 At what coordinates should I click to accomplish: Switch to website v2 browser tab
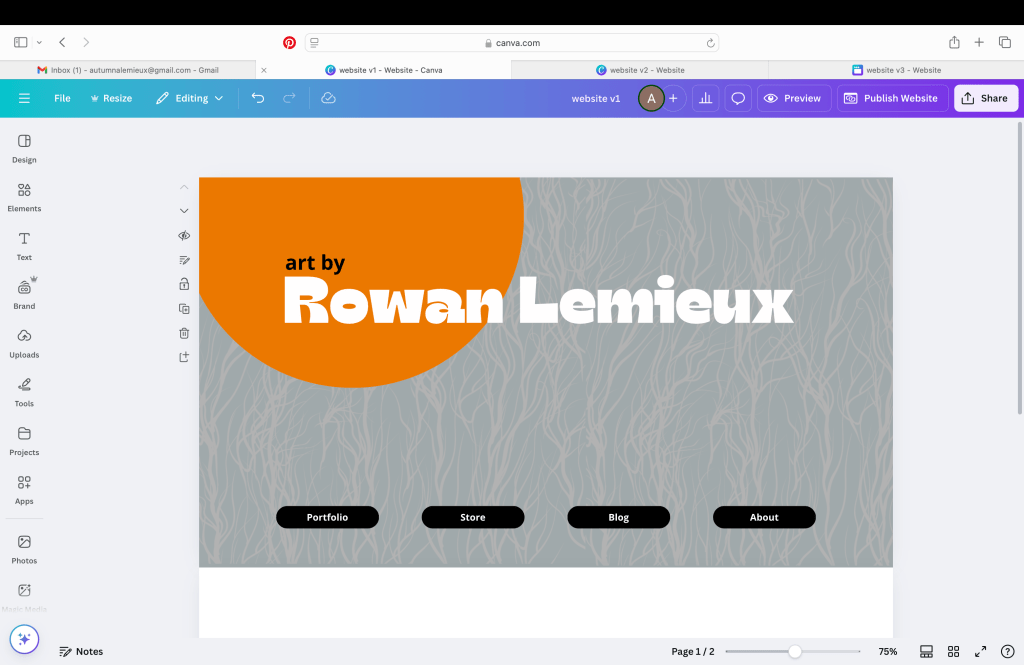(640, 70)
